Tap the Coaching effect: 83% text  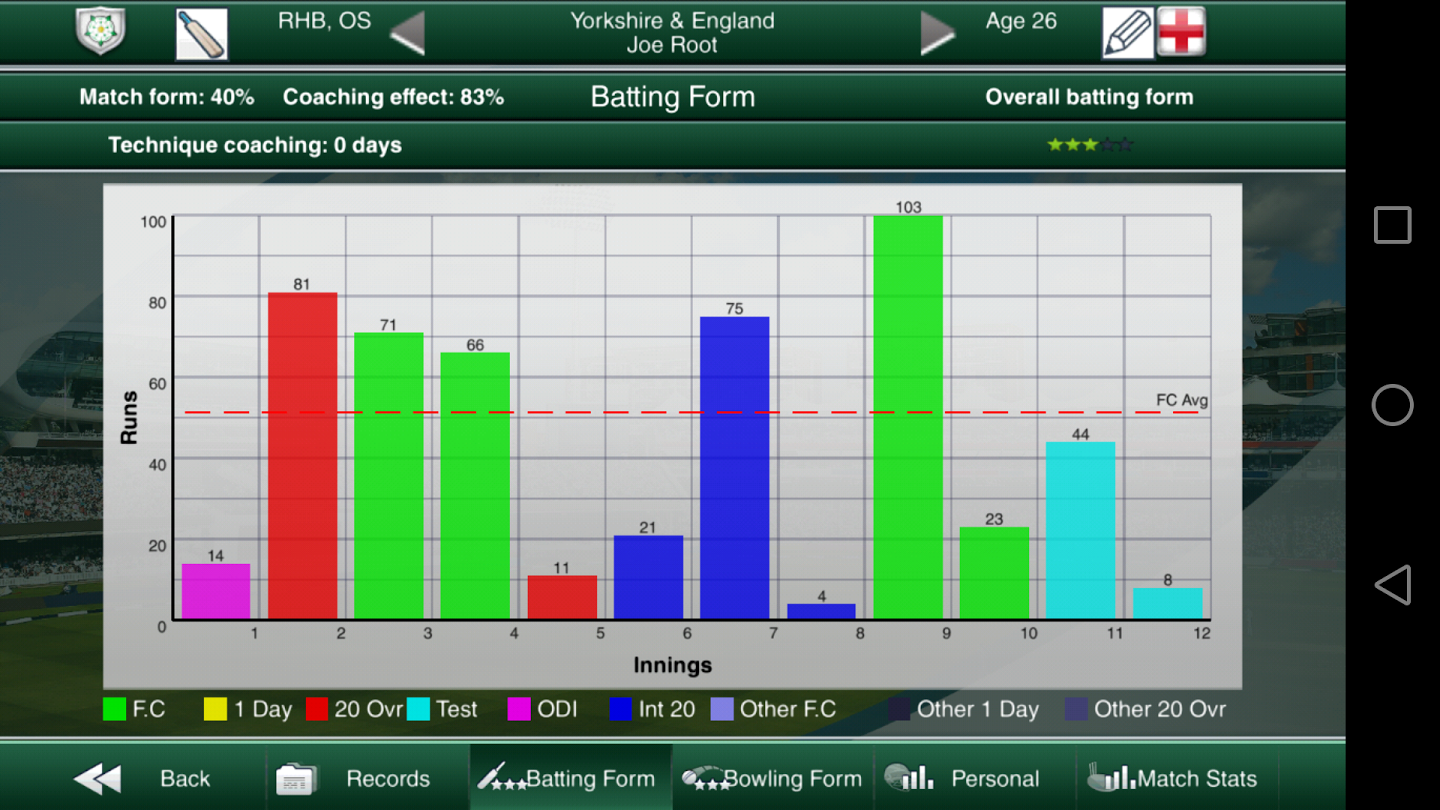[x=393, y=97]
